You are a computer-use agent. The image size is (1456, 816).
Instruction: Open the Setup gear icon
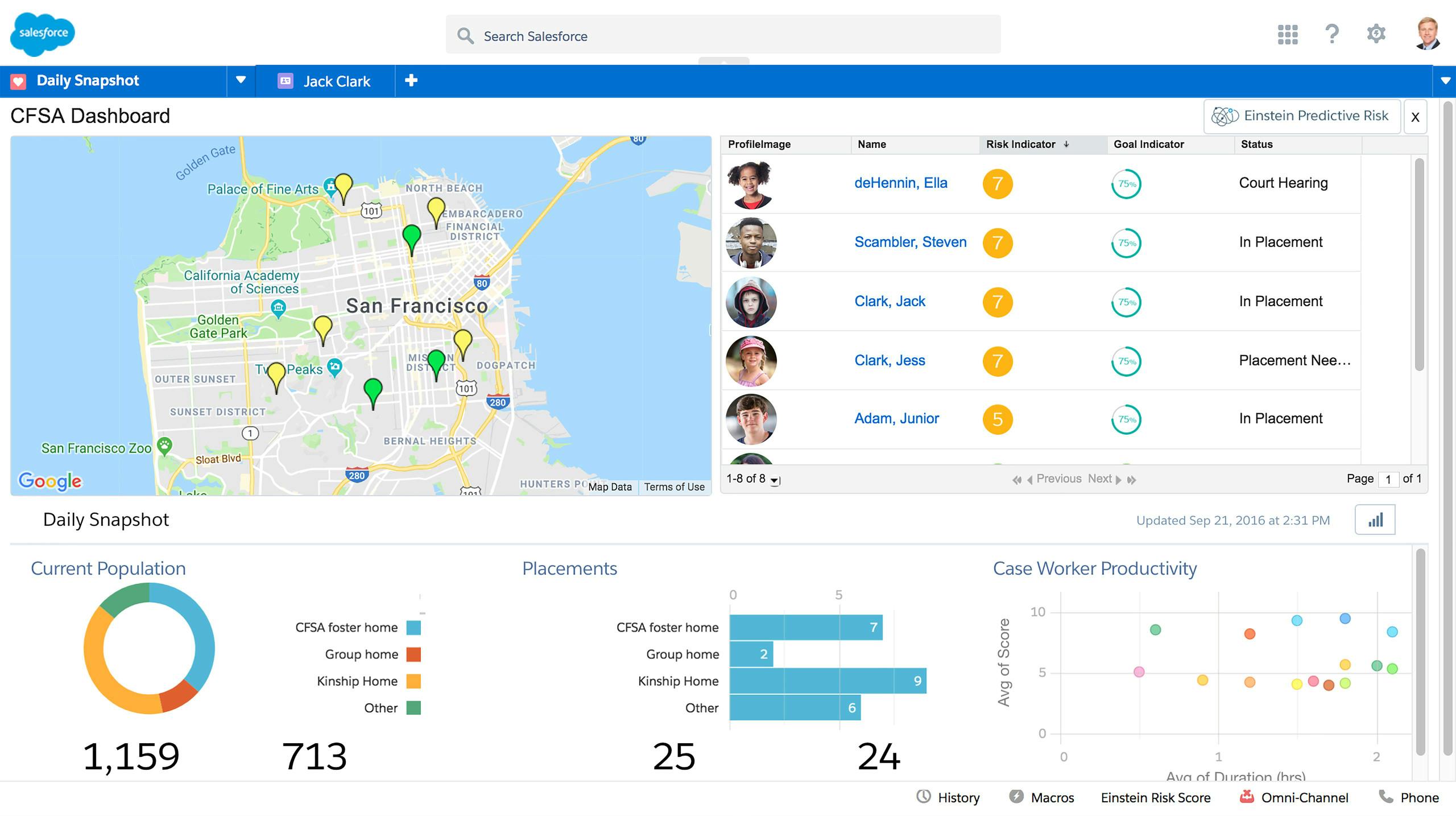pos(1376,34)
